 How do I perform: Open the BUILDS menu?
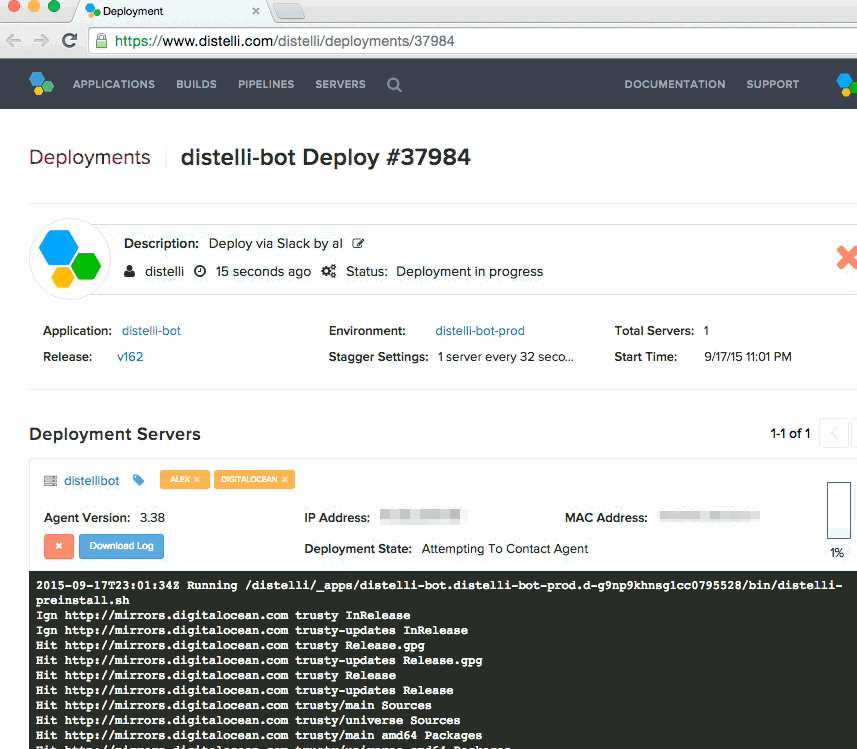tap(196, 84)
